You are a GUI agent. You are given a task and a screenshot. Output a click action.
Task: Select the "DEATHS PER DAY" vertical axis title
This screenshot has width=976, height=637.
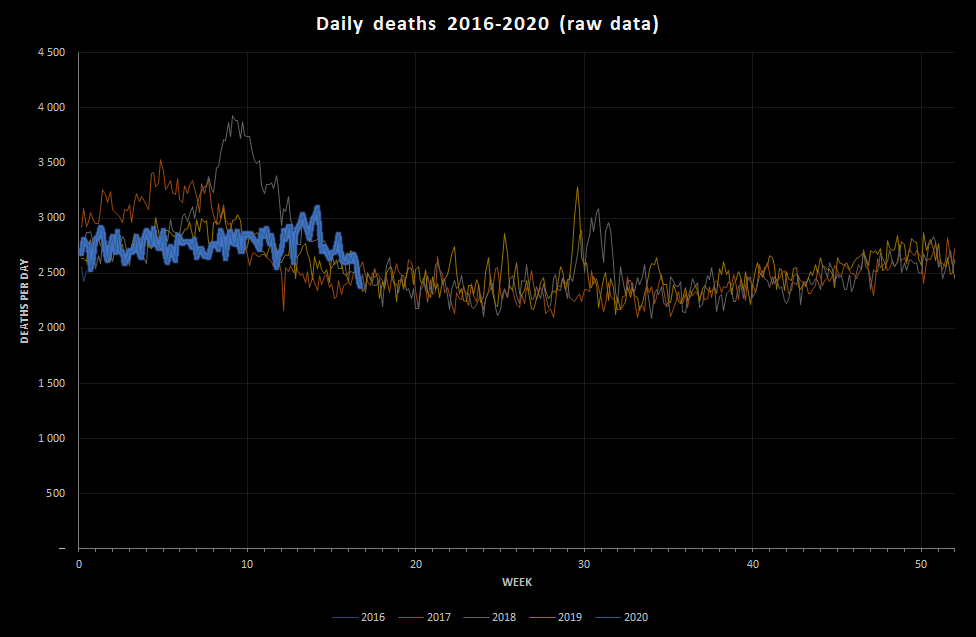[x=24, y=301]
